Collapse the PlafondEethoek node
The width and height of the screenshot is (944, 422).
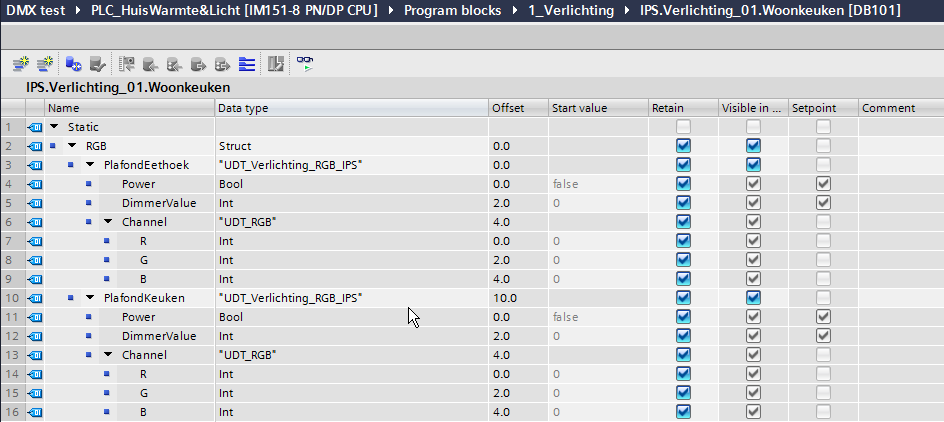click(x=90, y=165)
